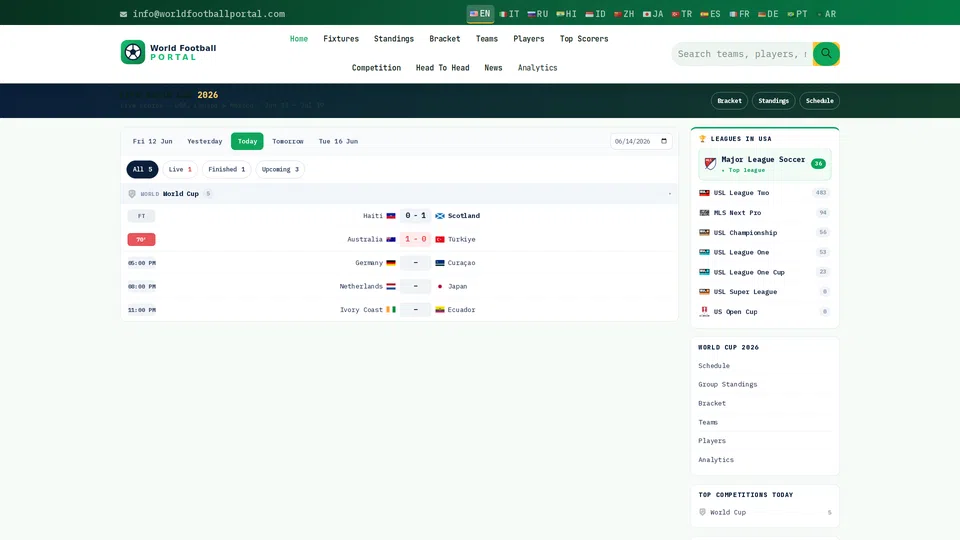Image resolution: width=960 pixels, height=540 pixels.
Task: Click the Australia flag icon
Action: click(x=391, y=239)
